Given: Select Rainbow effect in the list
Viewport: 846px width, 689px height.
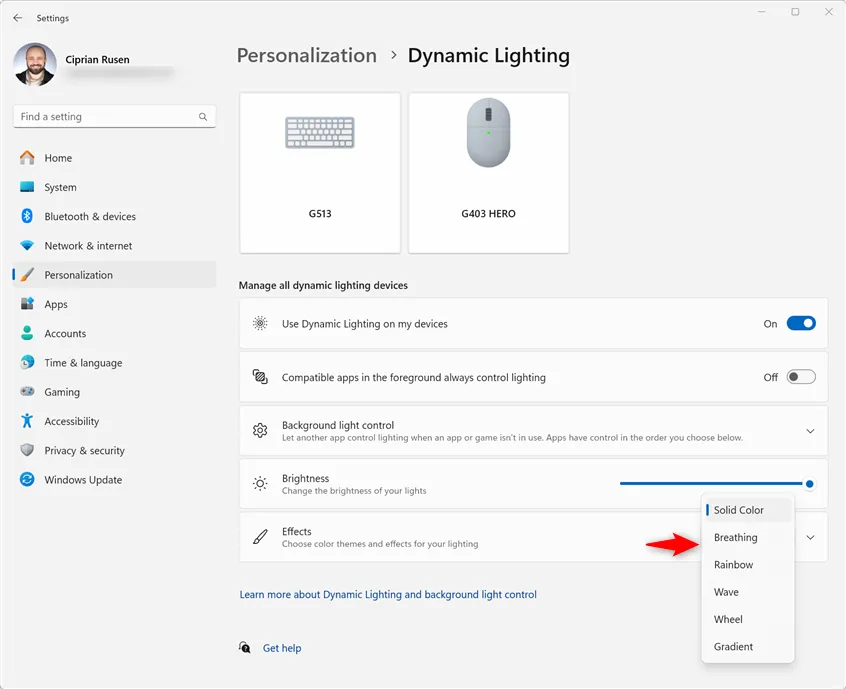Looking at the screenshot, I should click(734, 565).
